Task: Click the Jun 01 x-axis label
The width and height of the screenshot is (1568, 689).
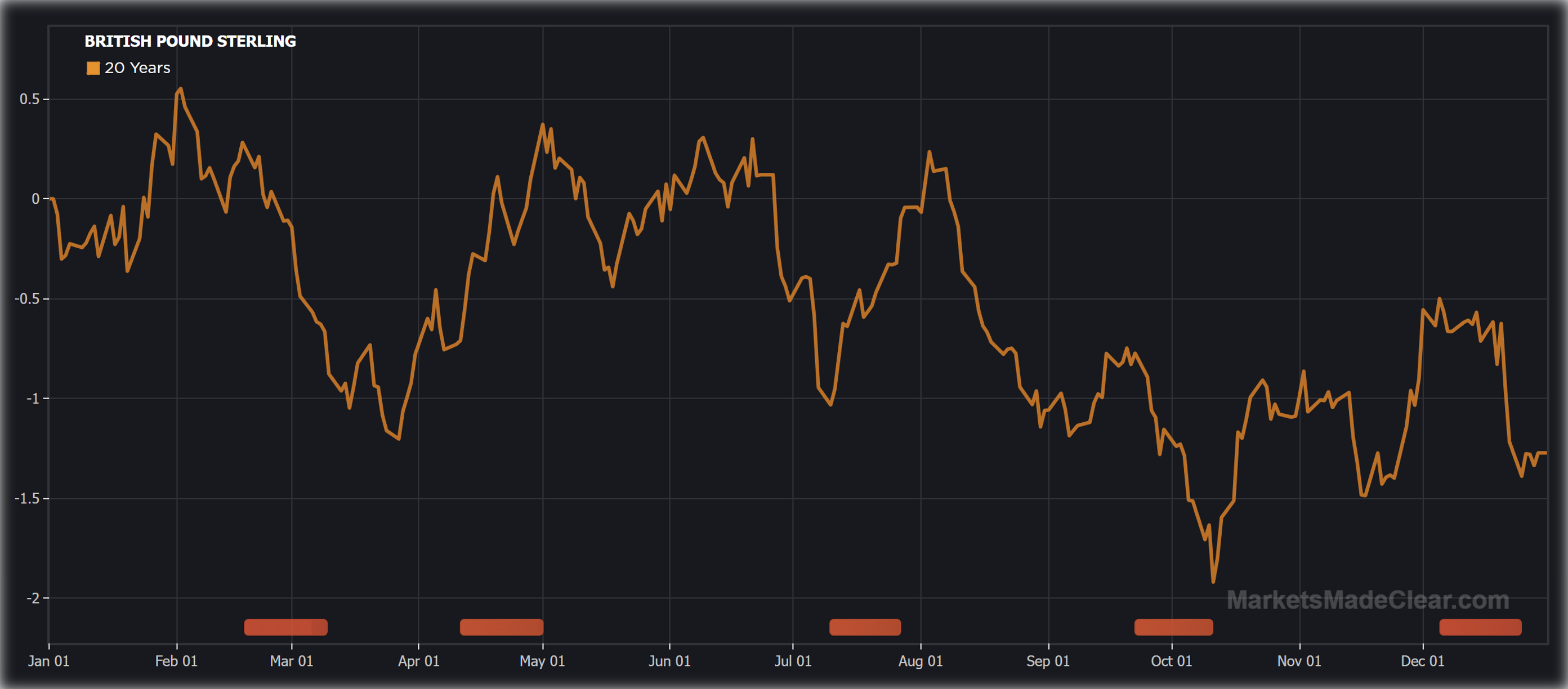Action: [x=669, y=661]
